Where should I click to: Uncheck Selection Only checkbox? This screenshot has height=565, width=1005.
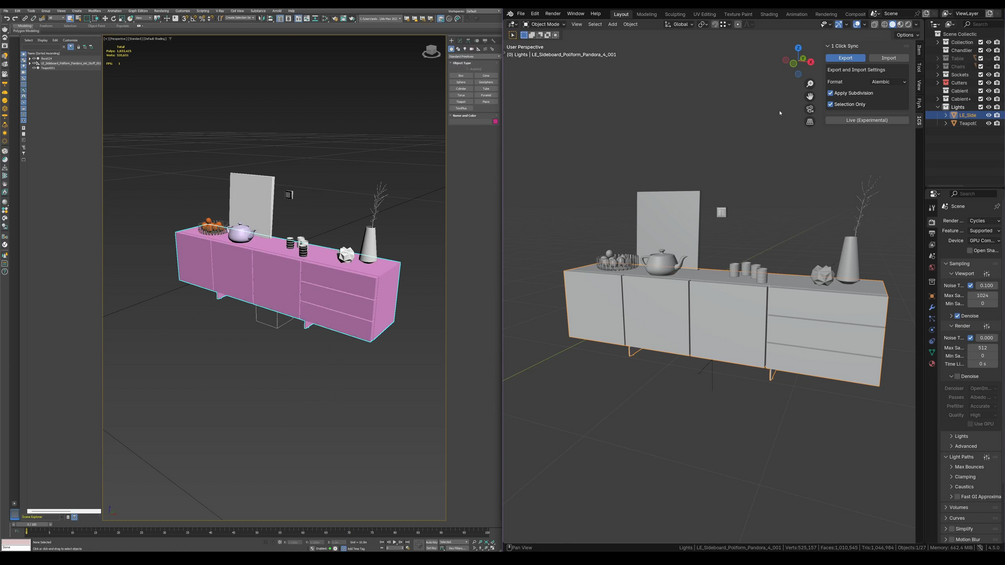coord(831,104)
